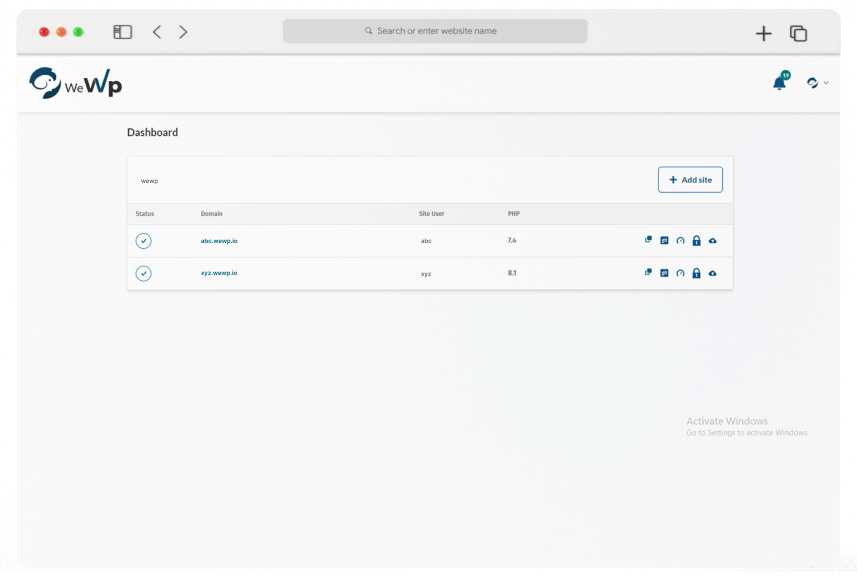The height and width of the screenshot is (583, 857).
Task: Open the abc.wewp.io domain link
Action: [219, 241]
